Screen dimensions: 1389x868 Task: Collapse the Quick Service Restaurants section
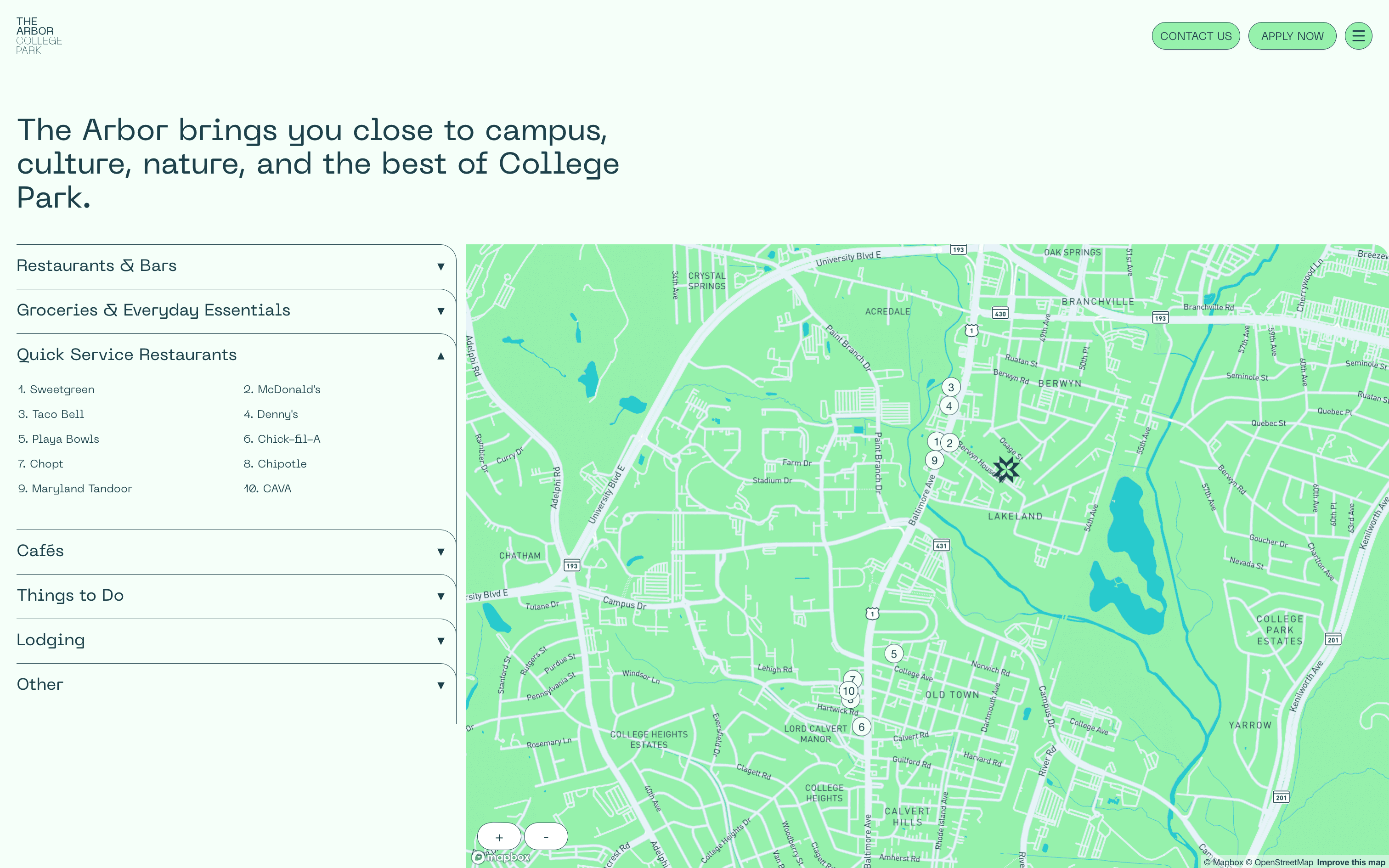(x=230, y=355)
